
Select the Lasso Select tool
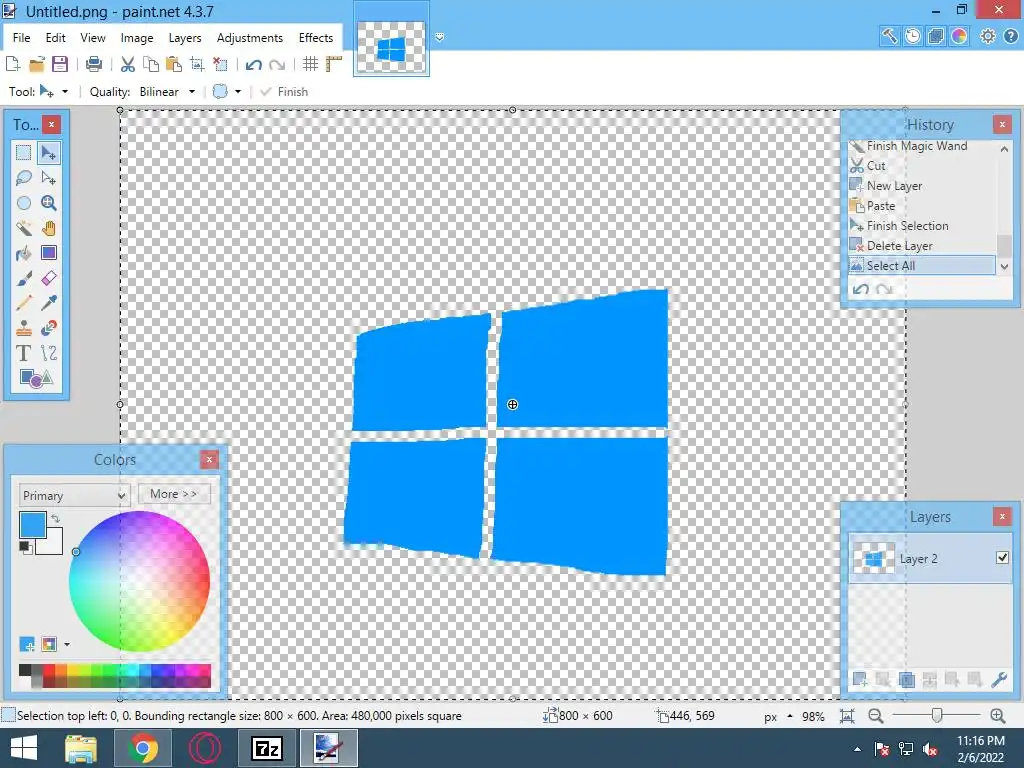tap(24, 178)
